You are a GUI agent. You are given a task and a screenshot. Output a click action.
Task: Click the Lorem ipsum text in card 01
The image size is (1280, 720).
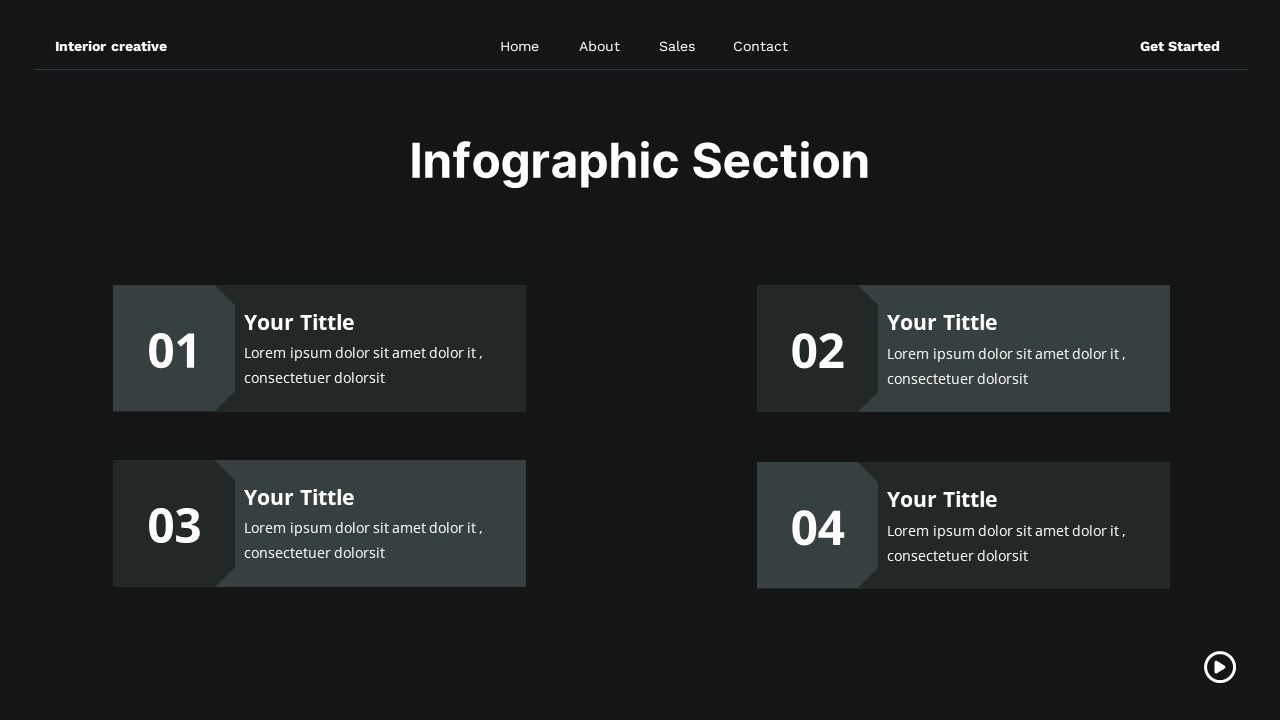point(363,365)
